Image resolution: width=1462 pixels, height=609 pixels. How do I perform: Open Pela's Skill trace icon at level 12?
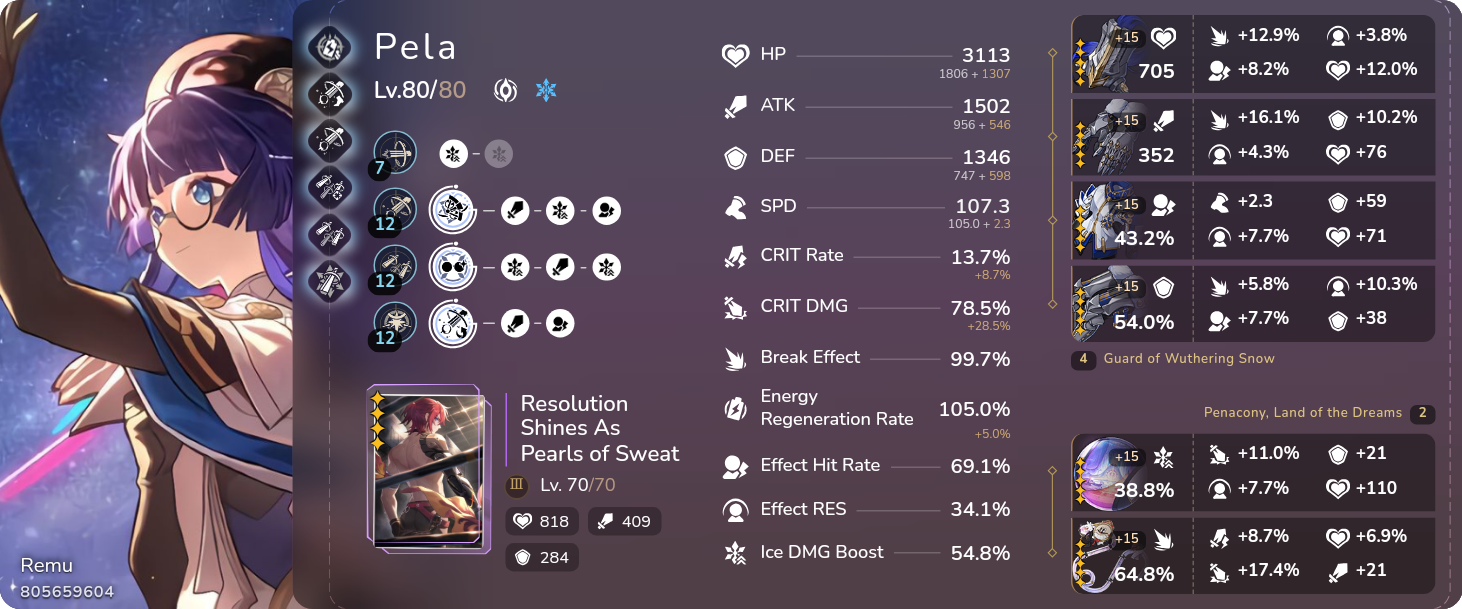pos(394,210)
